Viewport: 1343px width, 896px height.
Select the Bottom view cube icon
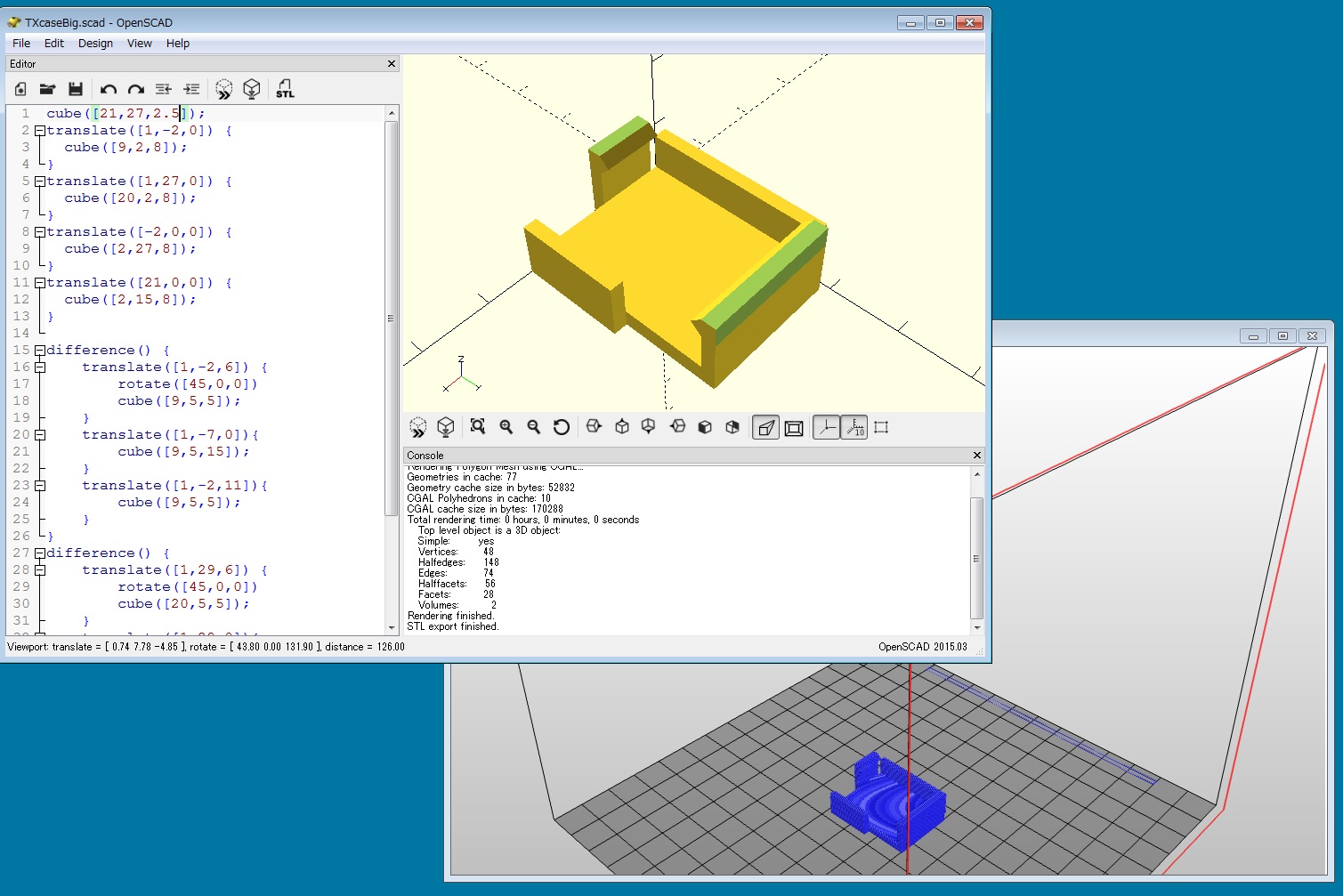pos(649,427)
